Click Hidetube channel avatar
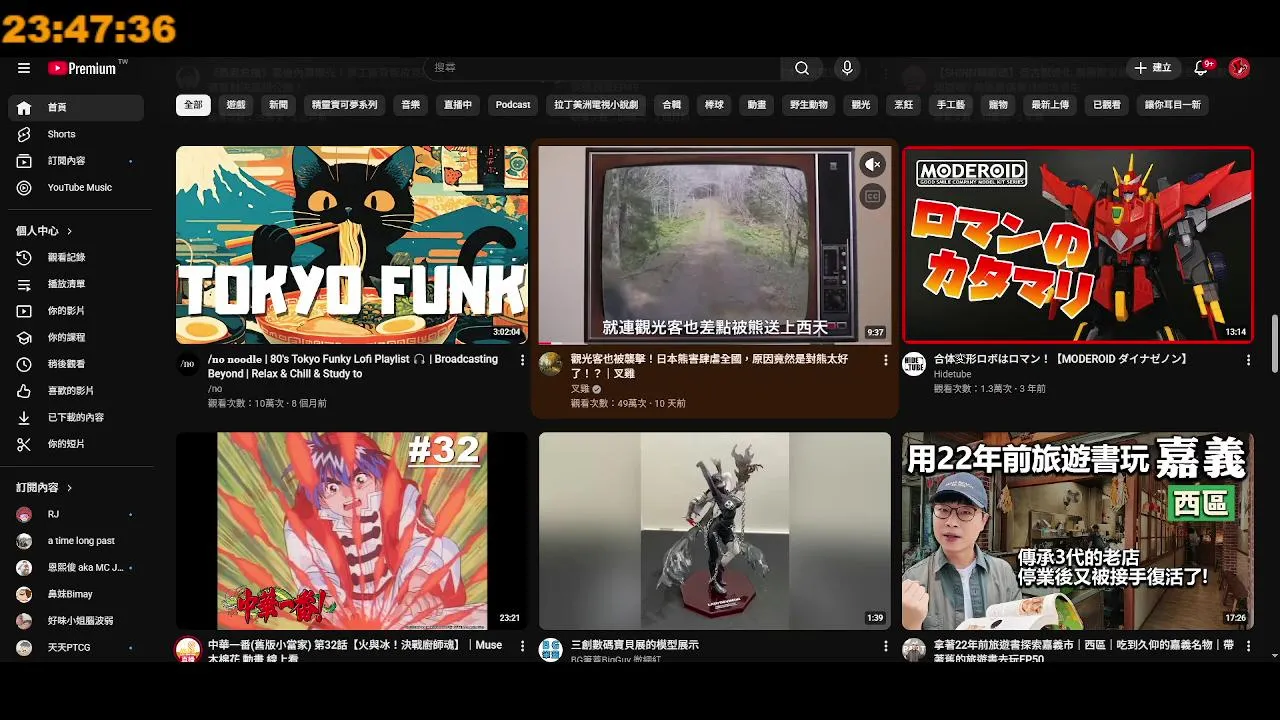Image resolution: width=1280 pixels, height=720 pixels. click(914, 364)
